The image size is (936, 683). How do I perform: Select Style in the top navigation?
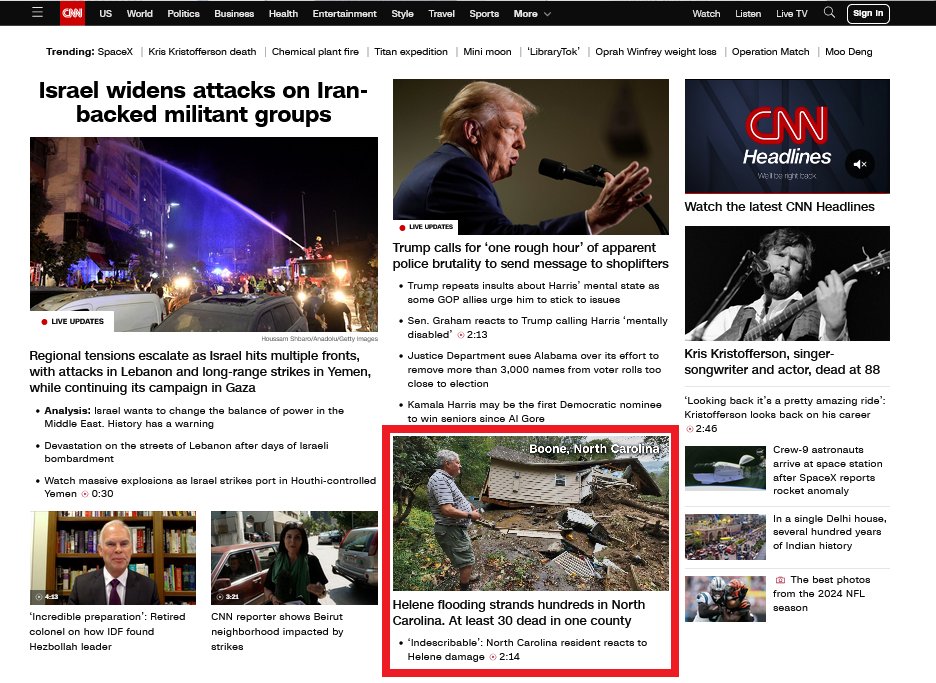point(402,14)
